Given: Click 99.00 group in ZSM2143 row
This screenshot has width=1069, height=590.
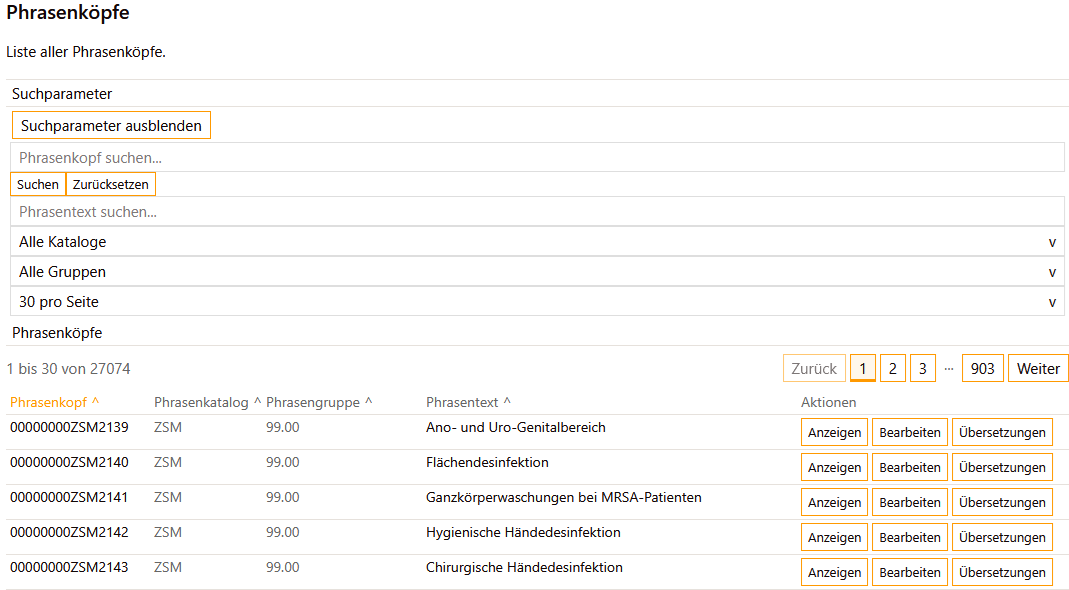Looking at the screenshot, I should [282, 567].
